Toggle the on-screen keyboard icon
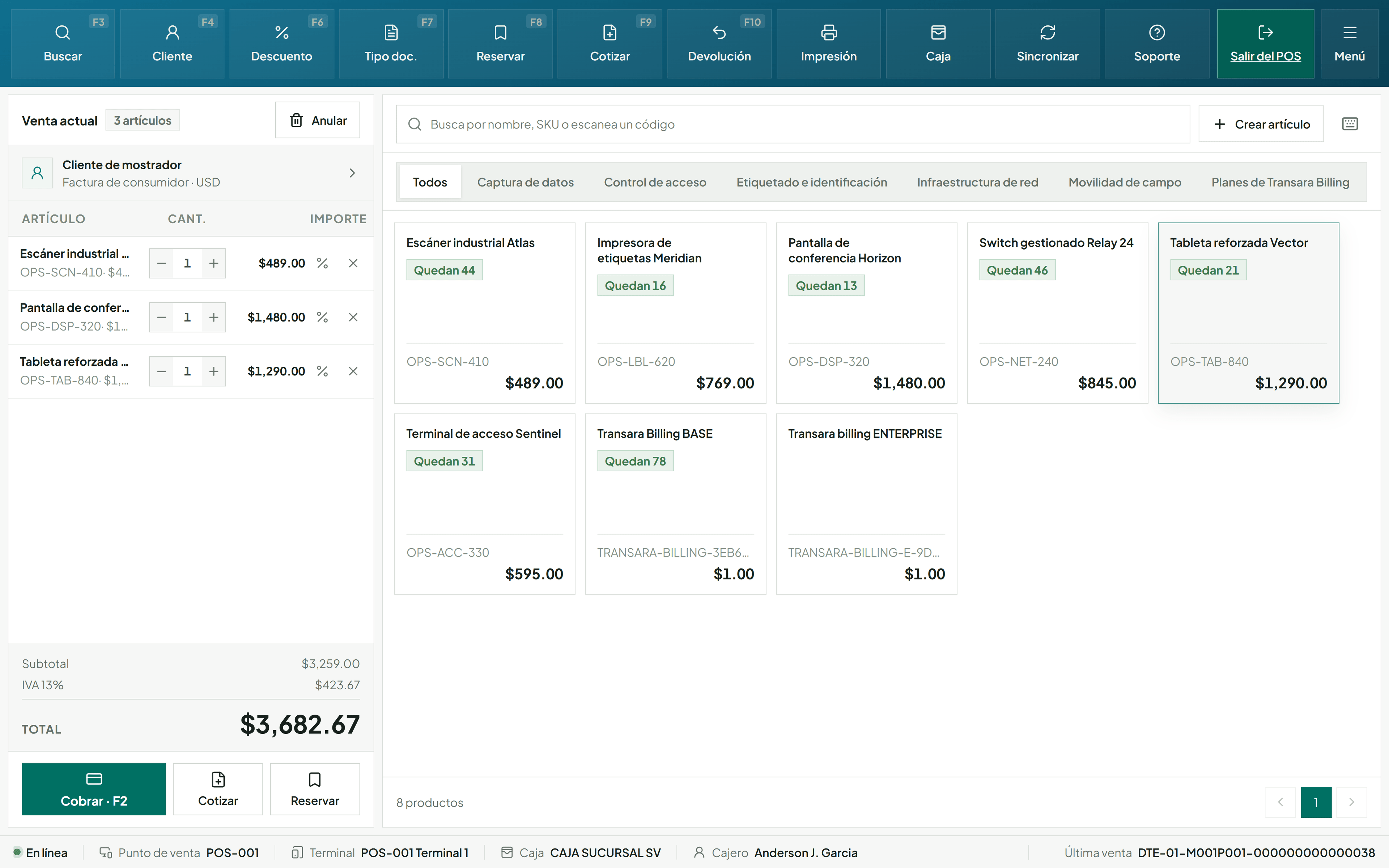 coord(1350,124)
